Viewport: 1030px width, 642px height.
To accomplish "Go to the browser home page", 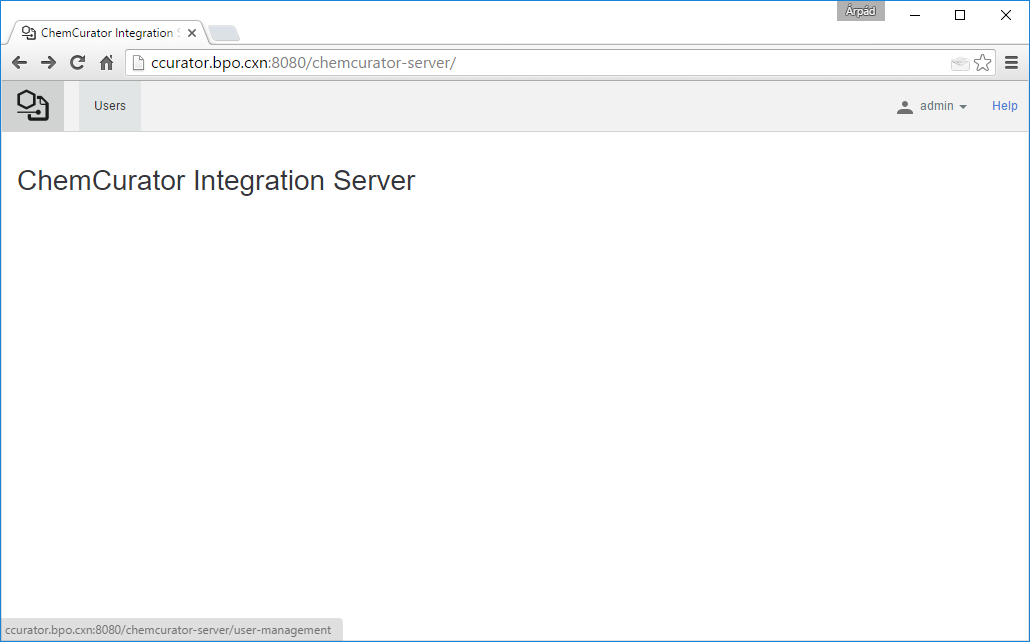I will pos(106,63).
